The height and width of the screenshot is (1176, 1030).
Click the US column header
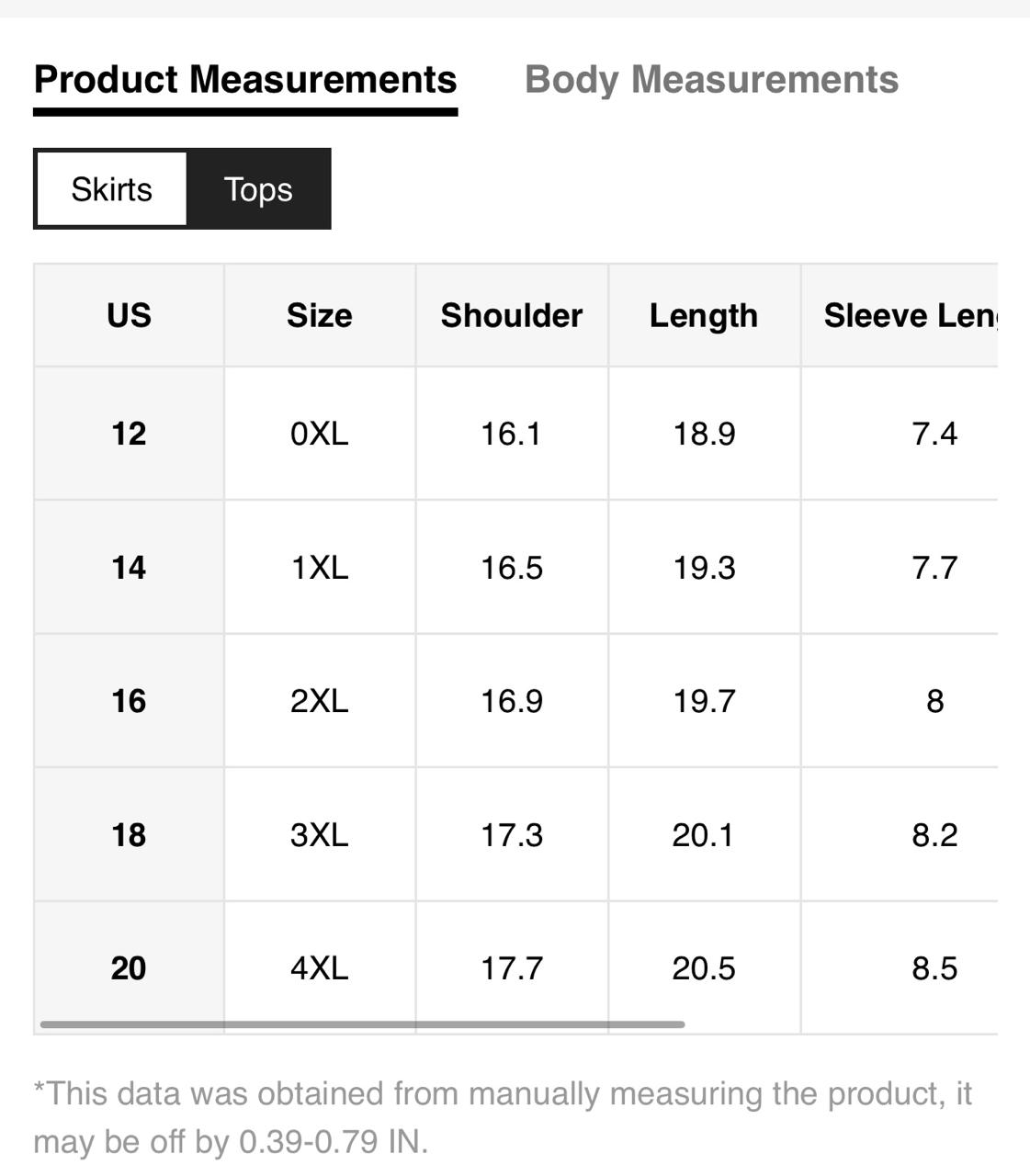pyautogui.click(x=129, y=316)
